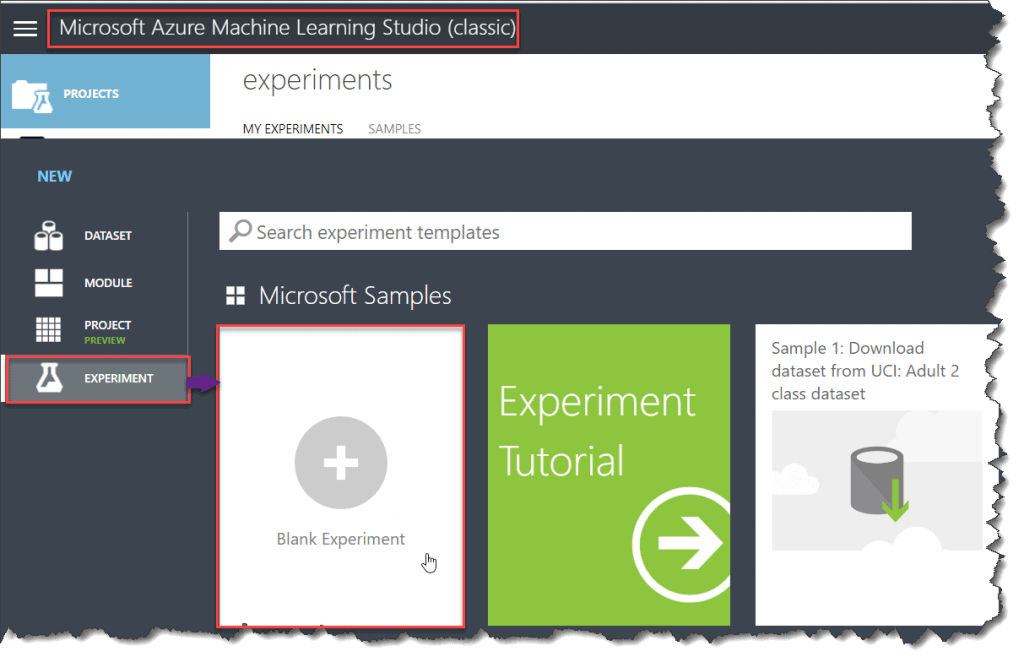Viewport: 1024px width, 662px height.
Task: Click the plus circle for a blank experiment
Action: (x=341, y=462)
